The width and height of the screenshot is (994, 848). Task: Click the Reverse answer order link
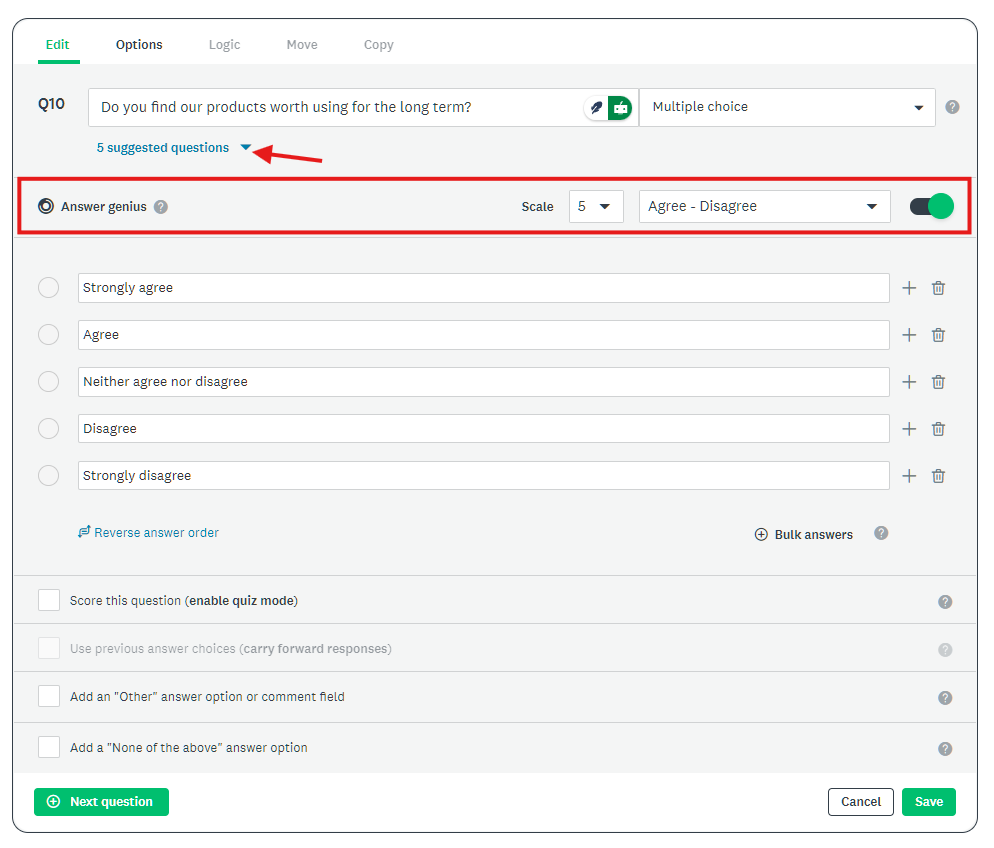(148, 533)
